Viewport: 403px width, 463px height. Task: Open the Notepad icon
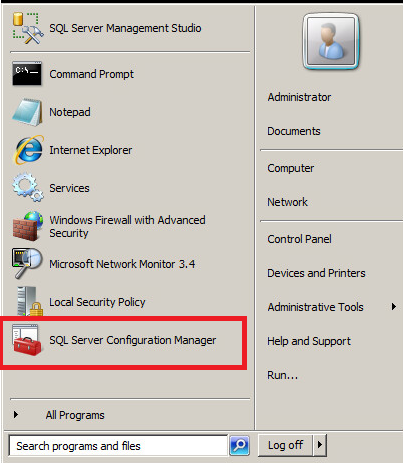27,112
